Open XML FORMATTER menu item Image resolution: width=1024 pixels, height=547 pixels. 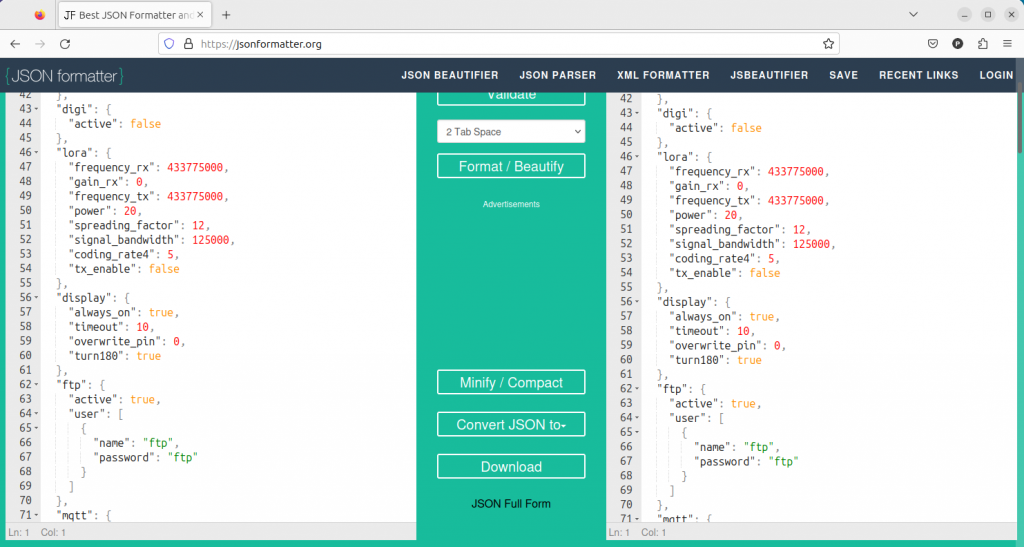[663, 75]
